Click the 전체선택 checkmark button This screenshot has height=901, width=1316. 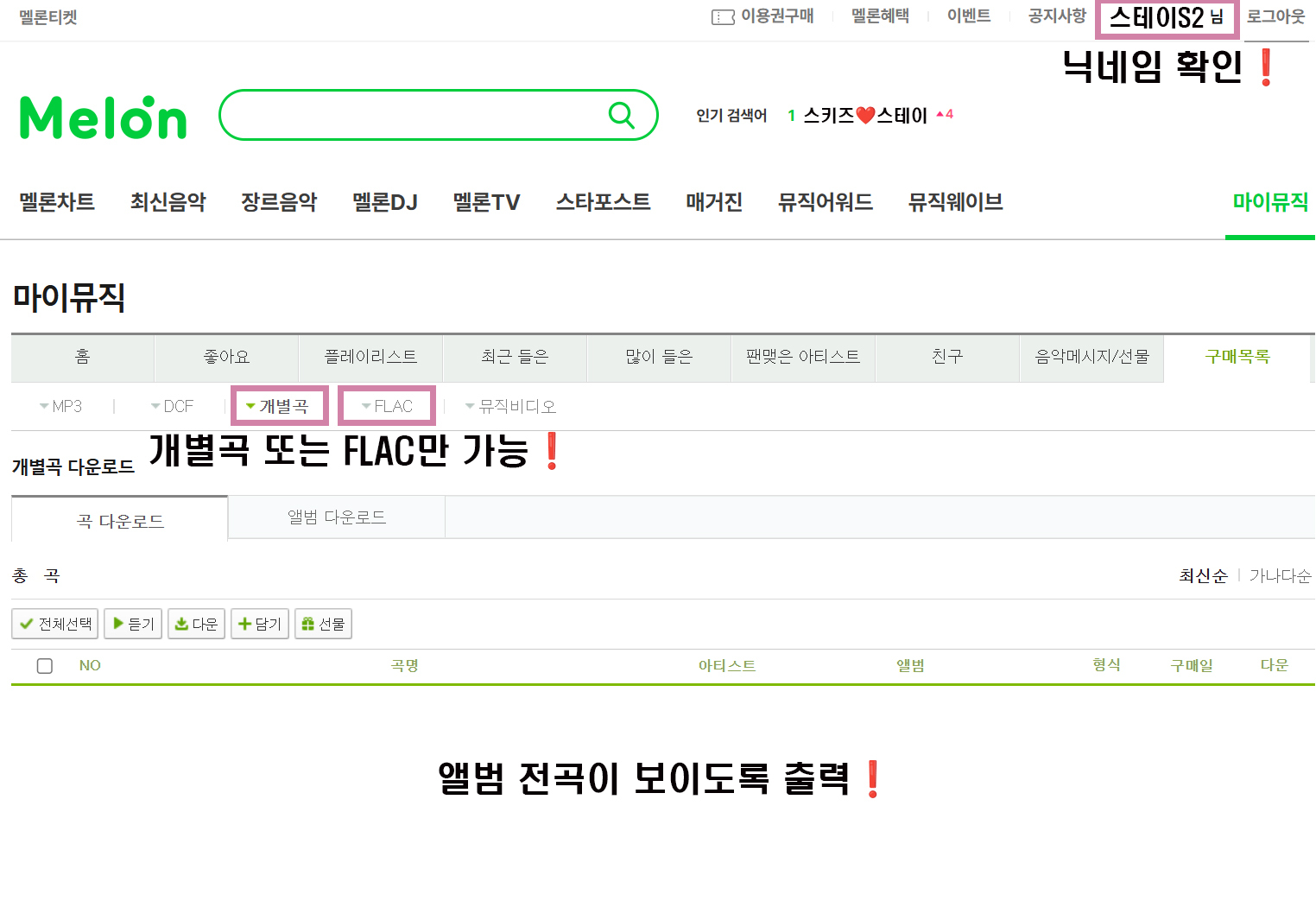(55, 624)
